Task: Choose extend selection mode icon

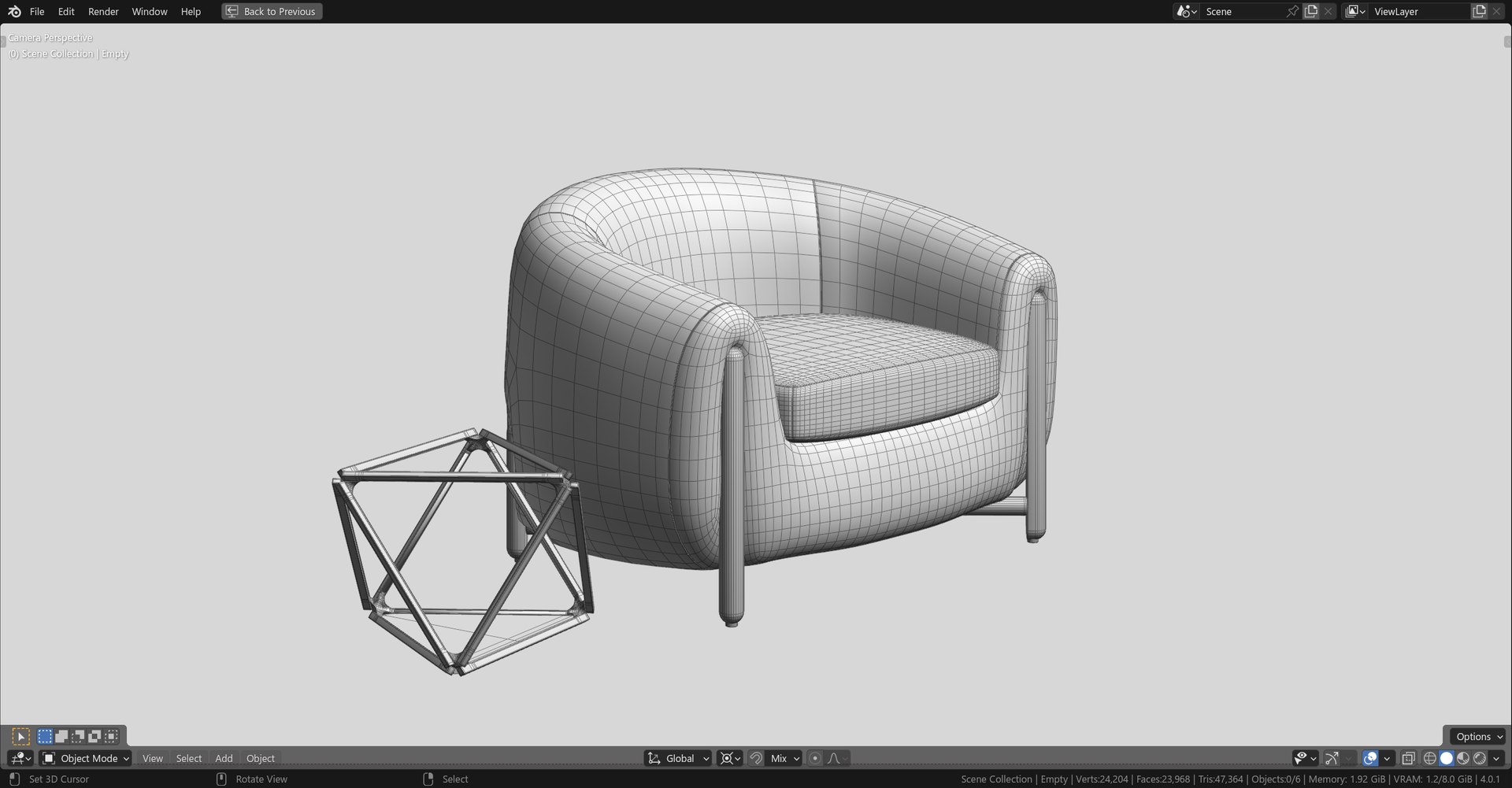Action: pos(61,736)
